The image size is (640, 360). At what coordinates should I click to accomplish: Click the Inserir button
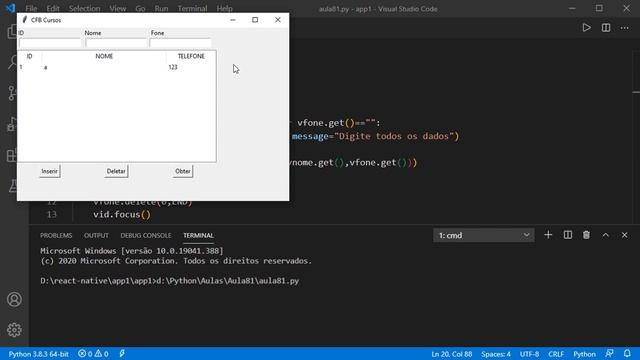pyautogui.click(x=49, y=171)
